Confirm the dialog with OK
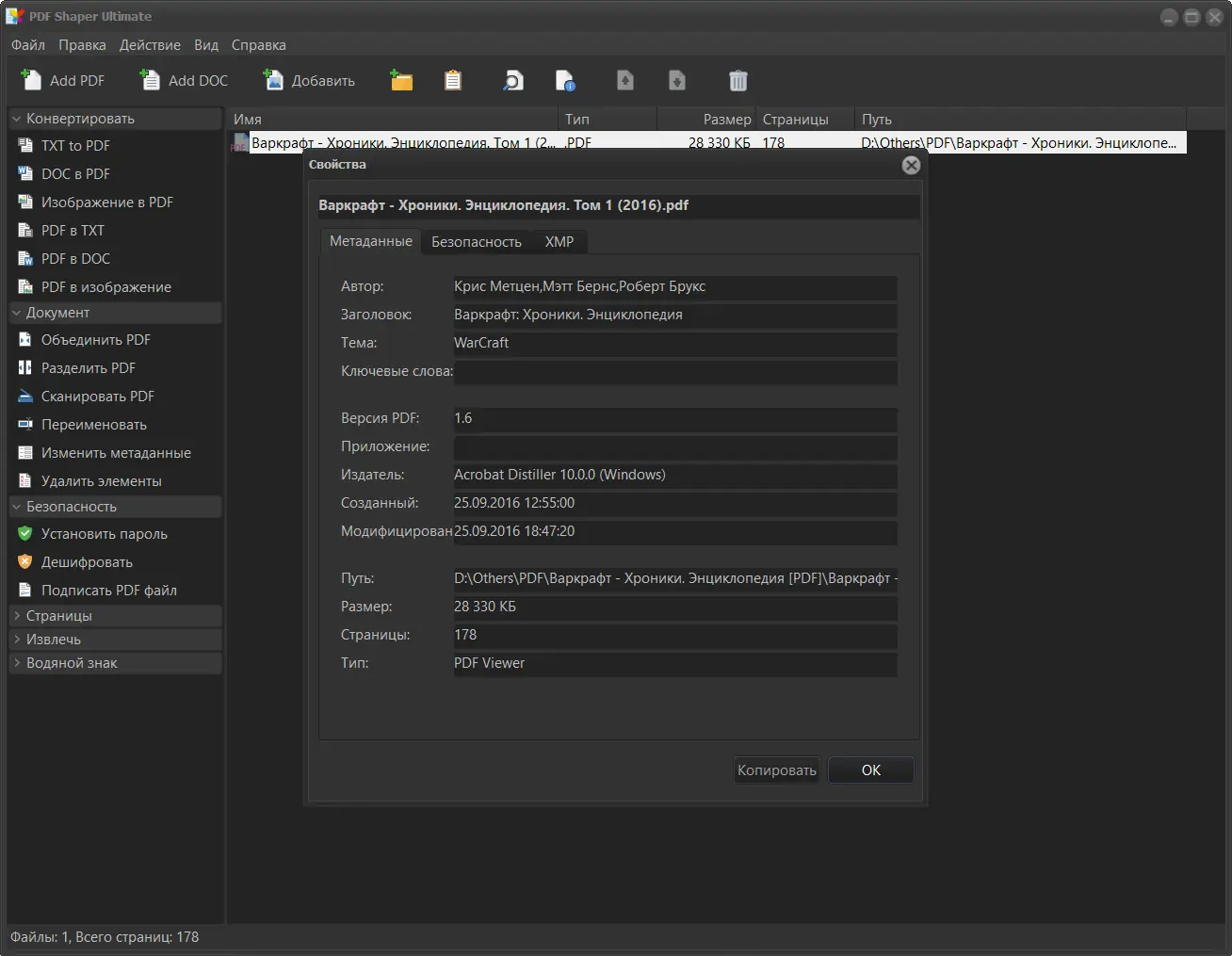This screenshot has height=956, width=1232. tap(871, 770)
